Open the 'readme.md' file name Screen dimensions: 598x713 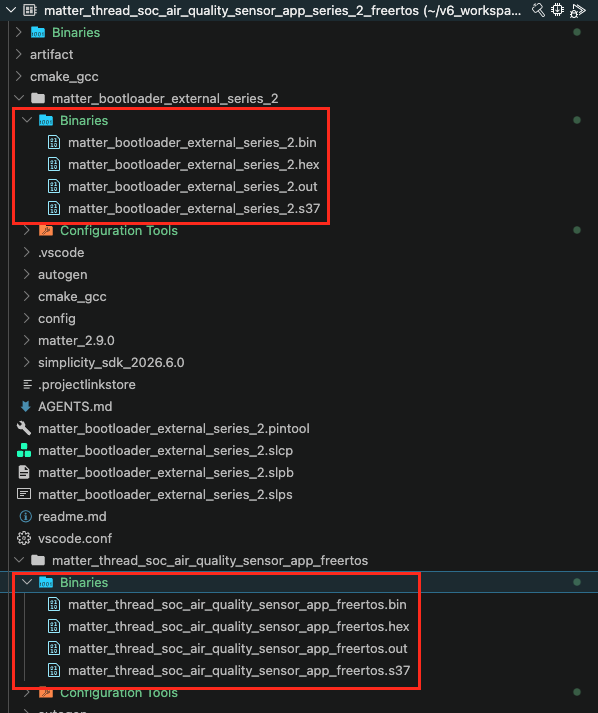coord(72,517)
